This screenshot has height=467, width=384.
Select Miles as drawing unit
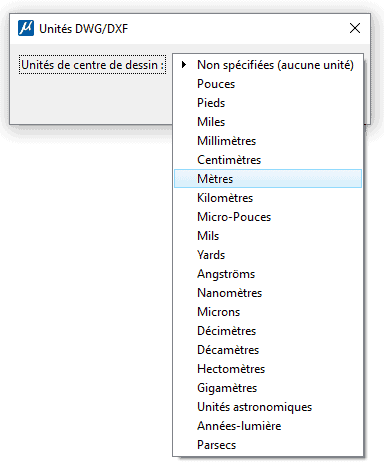(x=268, y=122)
